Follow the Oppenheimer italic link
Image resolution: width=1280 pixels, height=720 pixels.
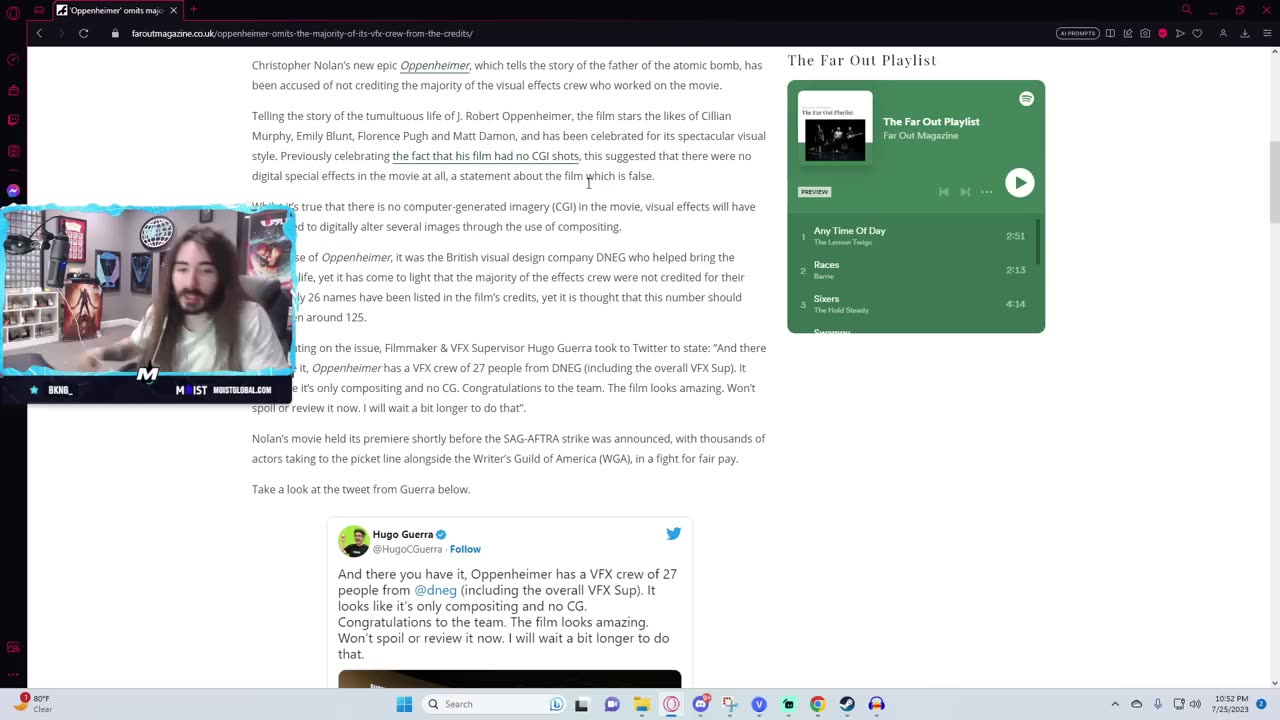[x=435, y=65]
